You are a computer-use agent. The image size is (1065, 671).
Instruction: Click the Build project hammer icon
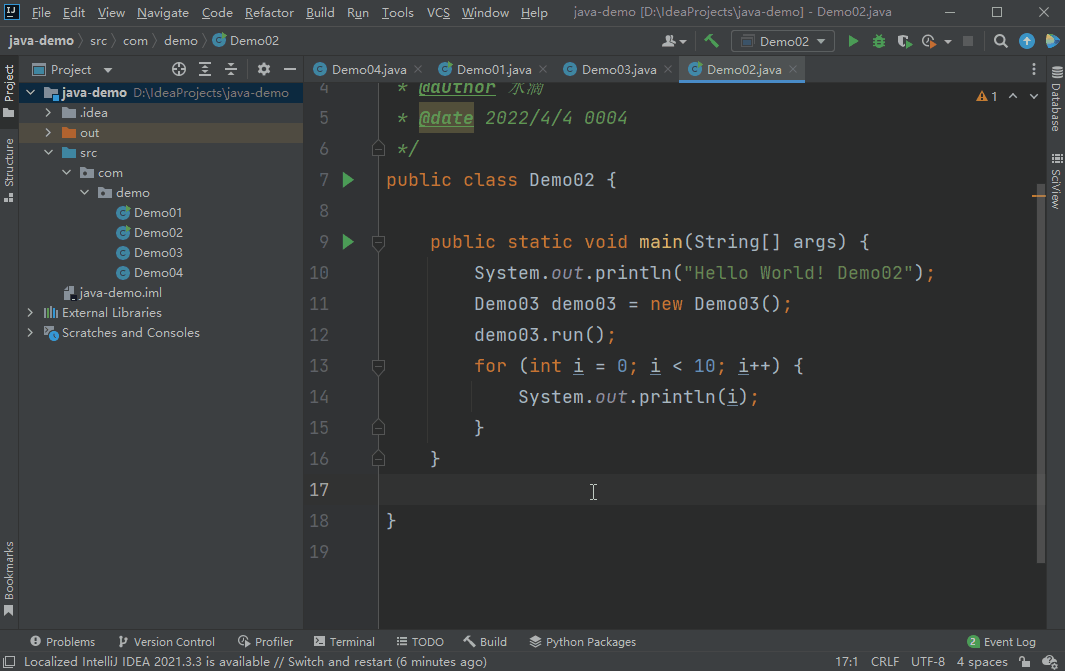click(x=712, y=41)
